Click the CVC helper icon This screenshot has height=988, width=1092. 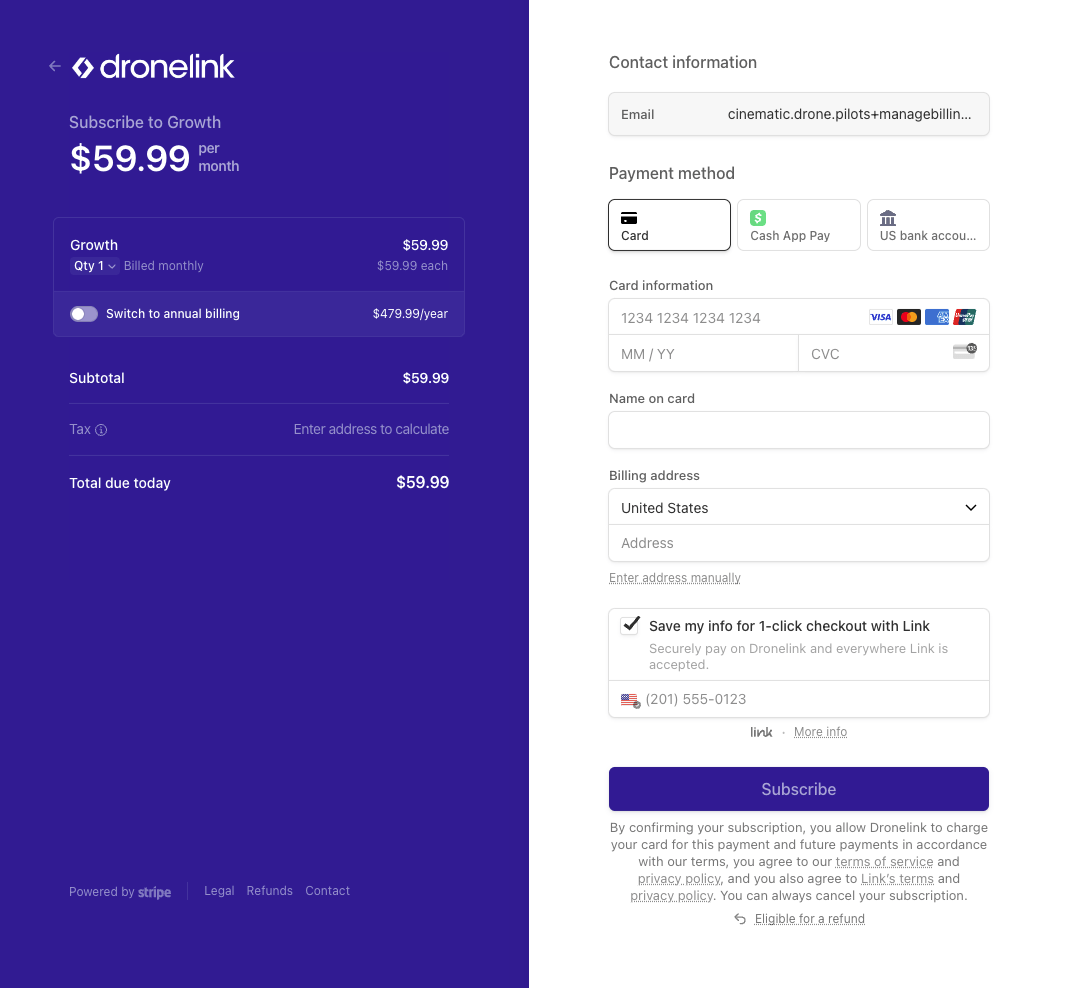point(966,351)
